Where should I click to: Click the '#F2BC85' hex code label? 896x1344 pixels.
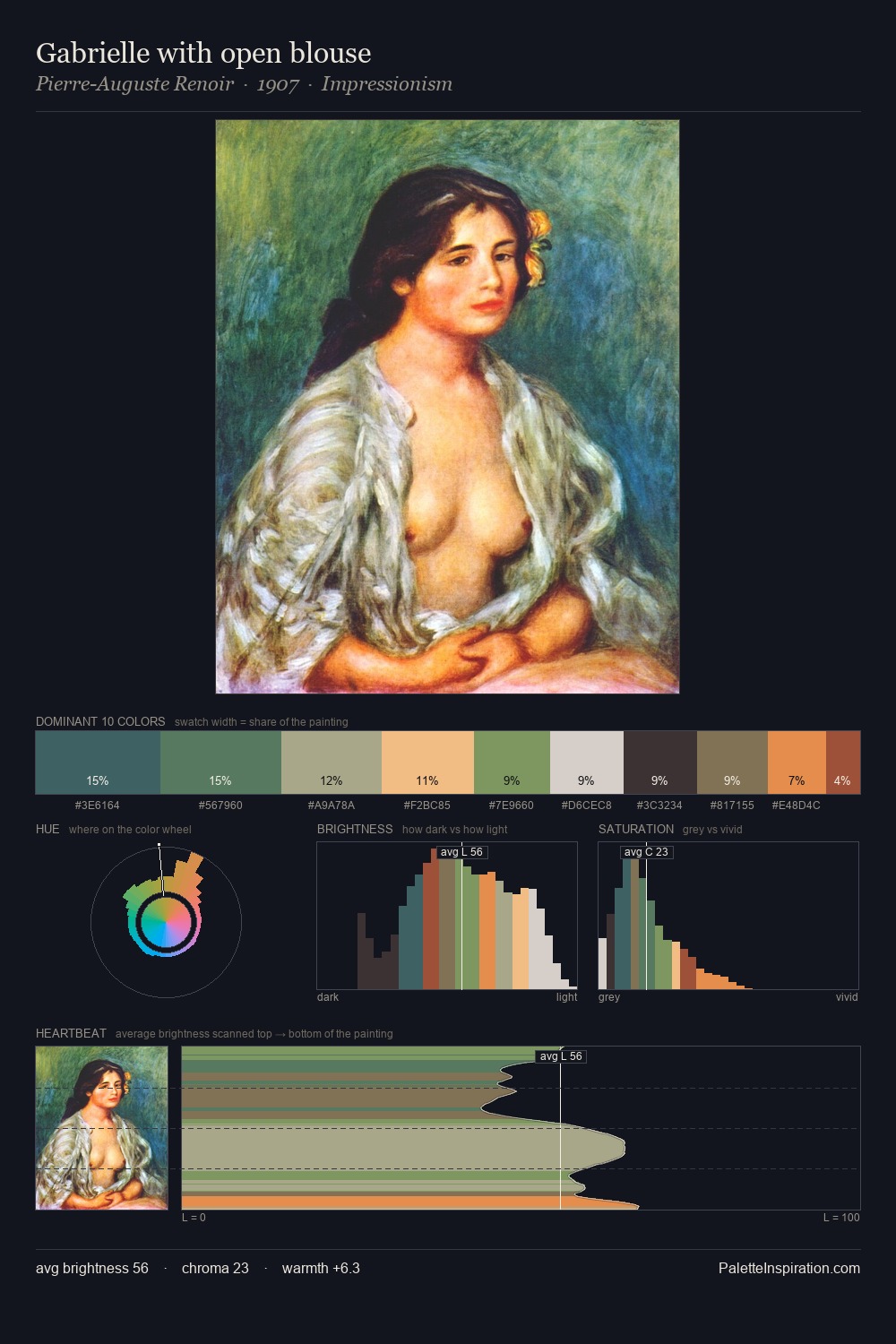(x=427, y=805)
